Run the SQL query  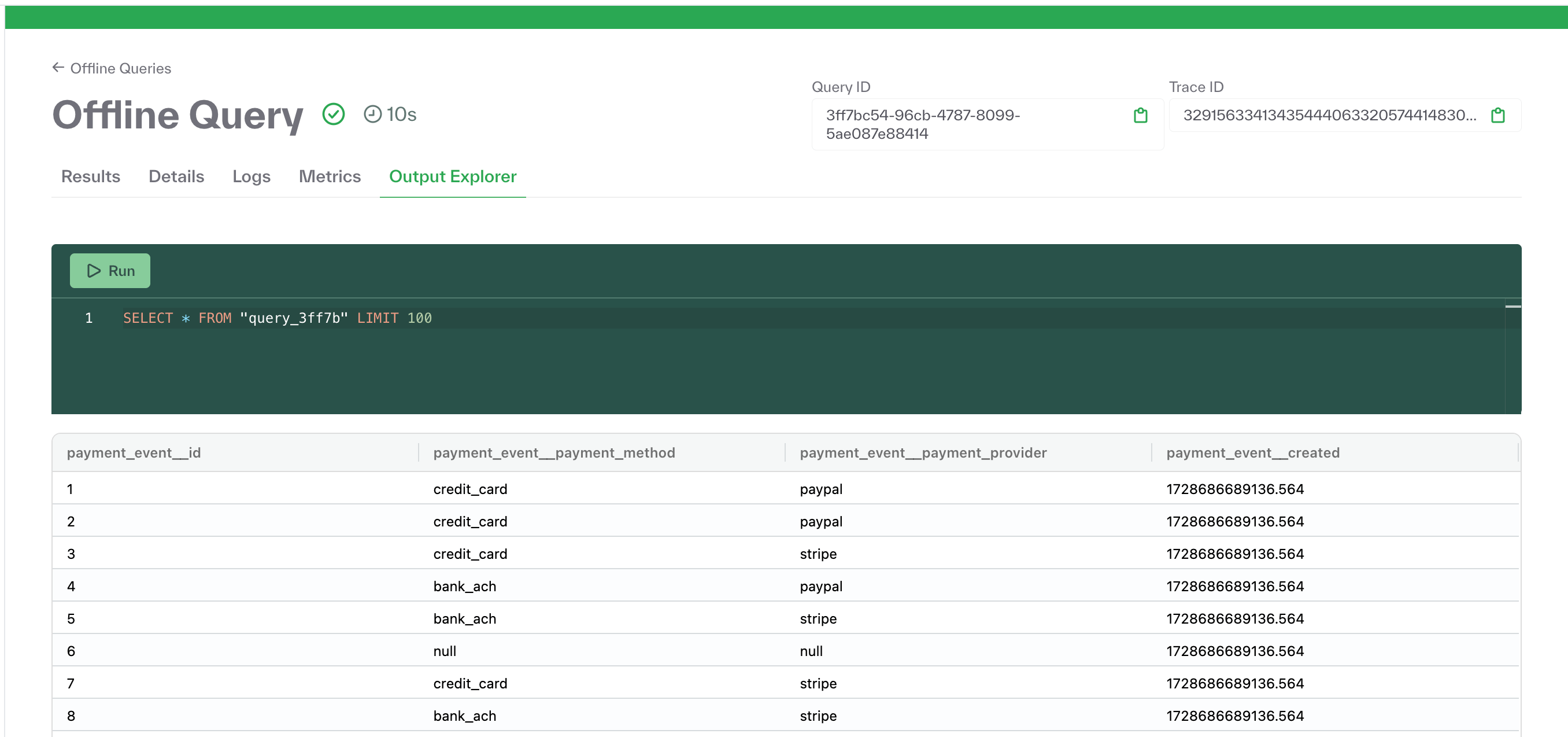pyautogui.click(x=110, y=270)
